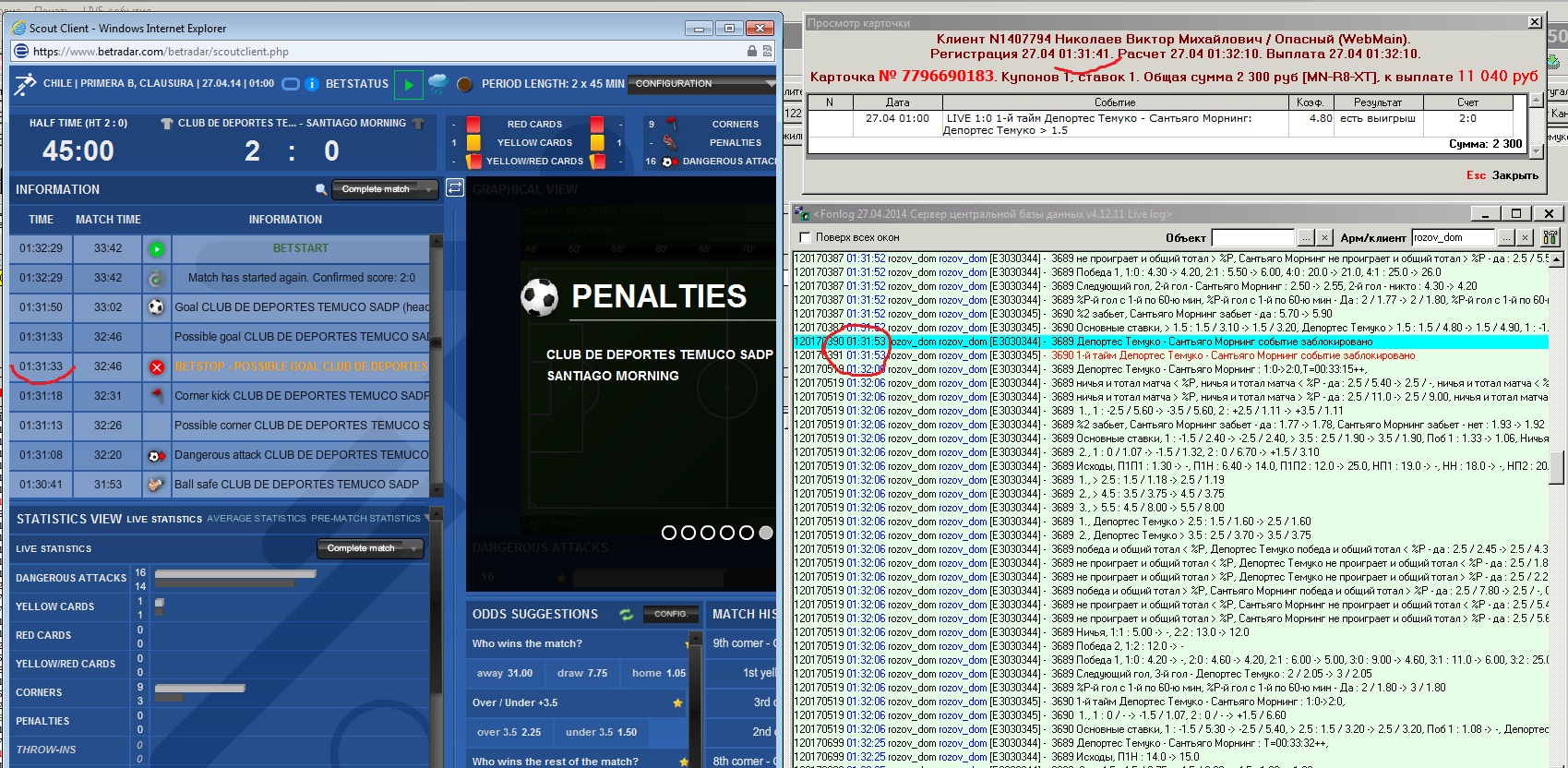Click the dangerous attacks ball icon
Screen dimensions: 1568x768
pos(670,162)
